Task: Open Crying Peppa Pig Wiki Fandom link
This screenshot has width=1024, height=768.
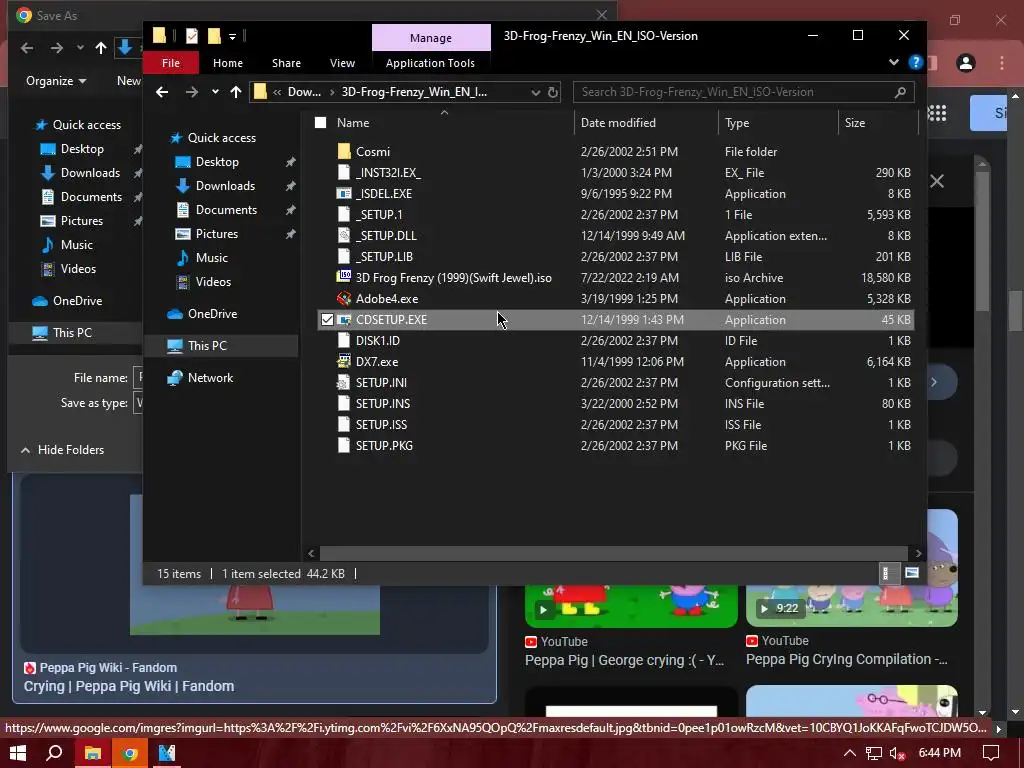Action: [x=129, y=686]
